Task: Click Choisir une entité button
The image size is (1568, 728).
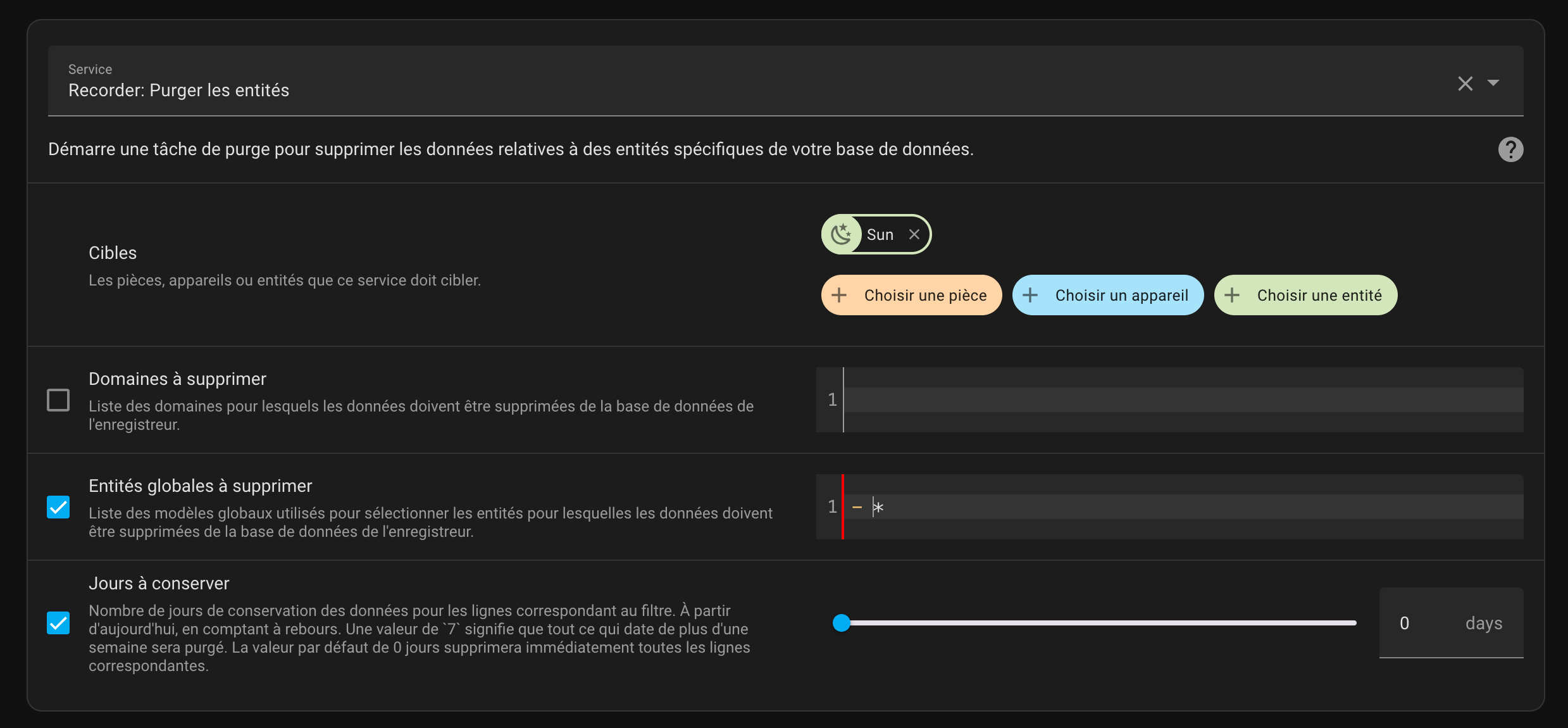Action: point(1305,295)
